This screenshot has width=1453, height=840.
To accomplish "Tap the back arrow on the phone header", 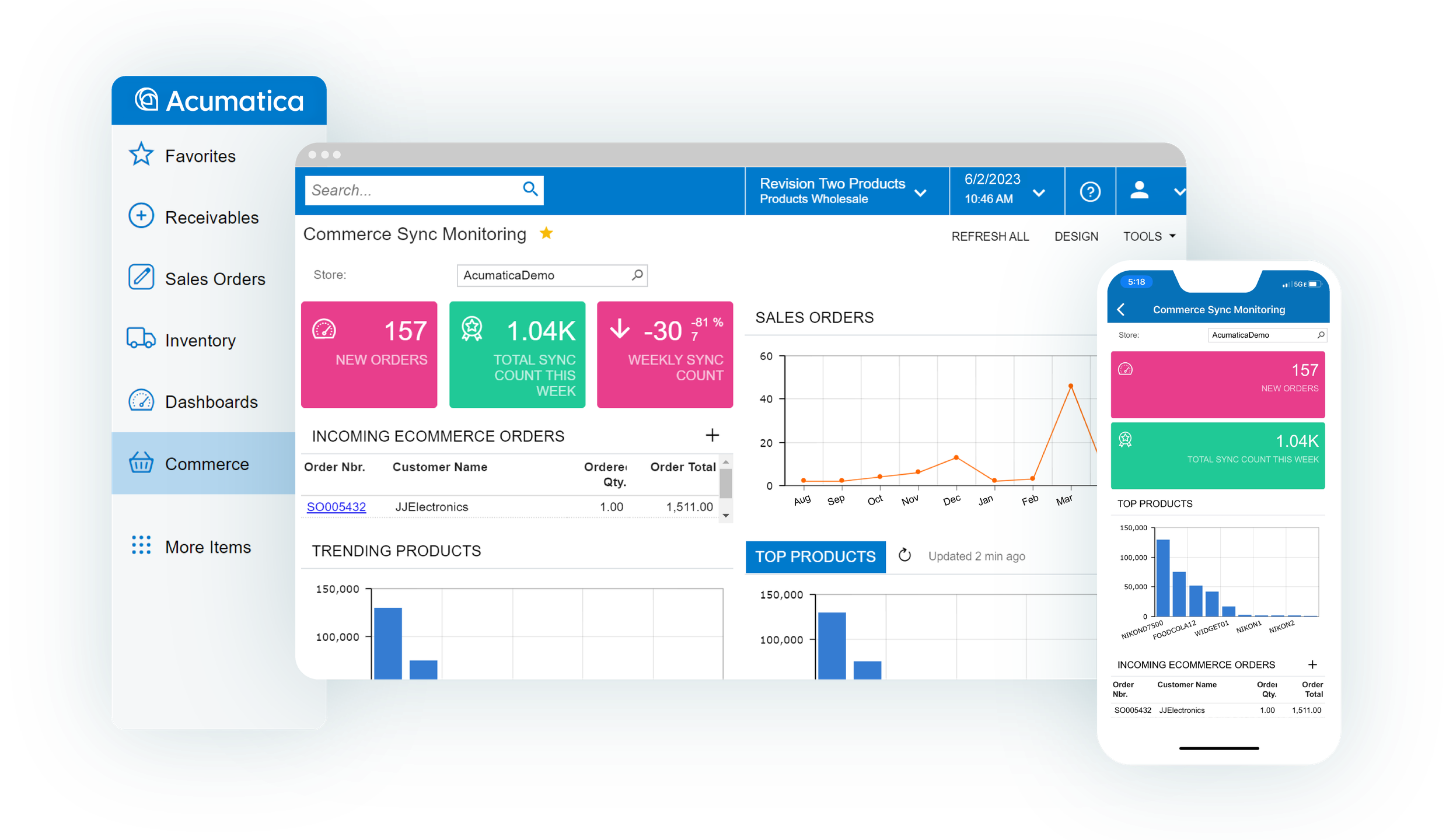I will 1121,310.
